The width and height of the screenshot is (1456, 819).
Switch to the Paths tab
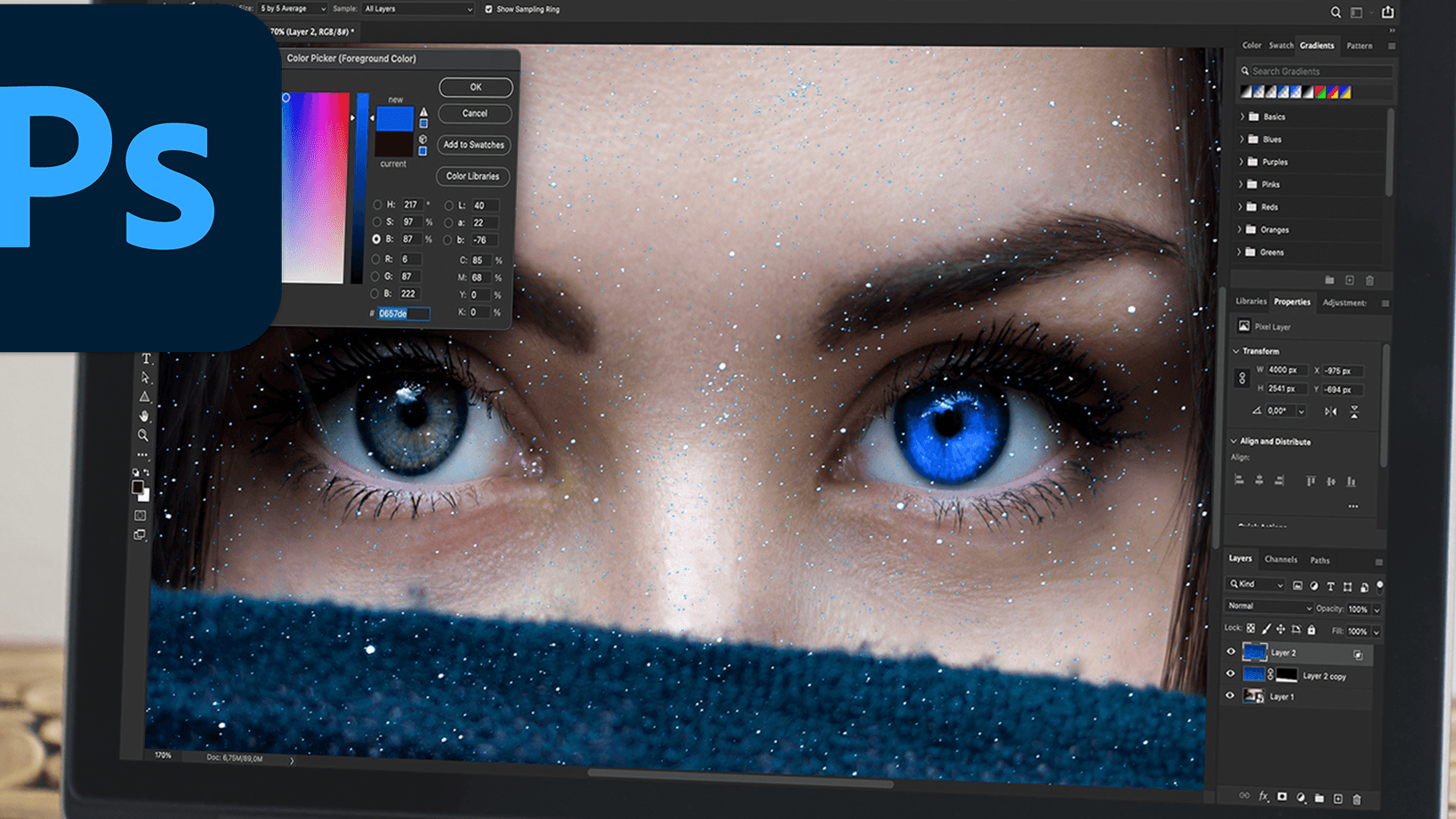1320,561
